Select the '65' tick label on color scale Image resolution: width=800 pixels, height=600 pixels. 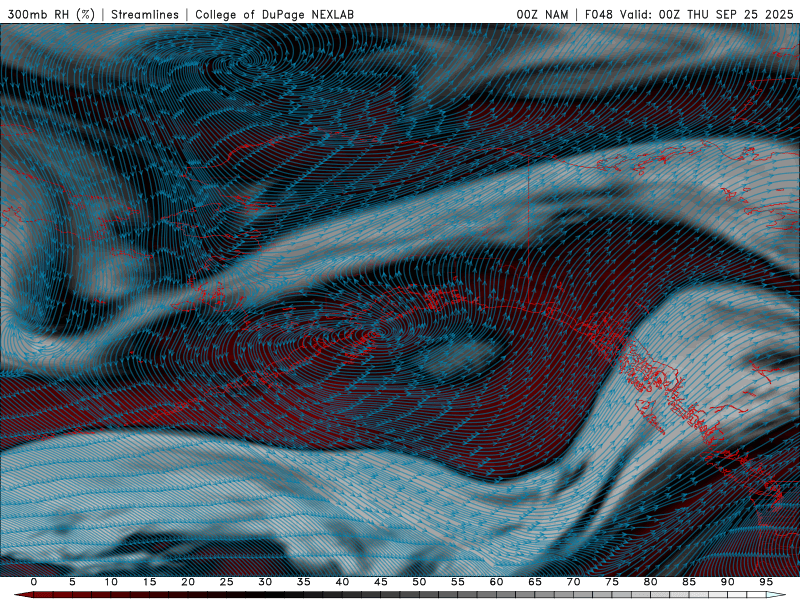(535, 582)
